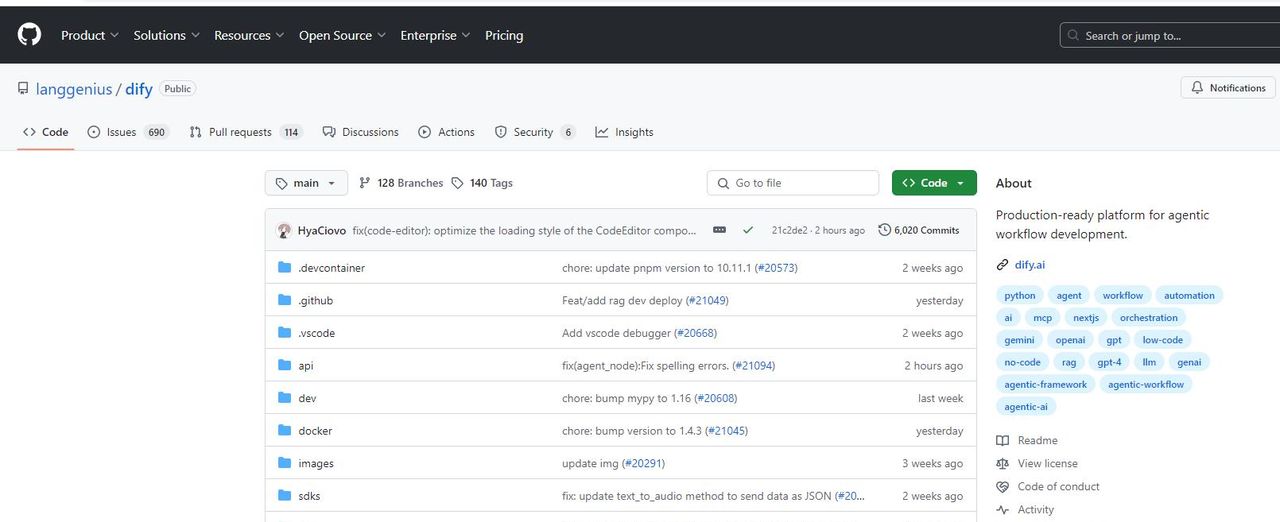The width and height of the screenshot is (1280, 522).
Task: Select the agentic-workflow topic tag
Action: (x=1146, y=384)
